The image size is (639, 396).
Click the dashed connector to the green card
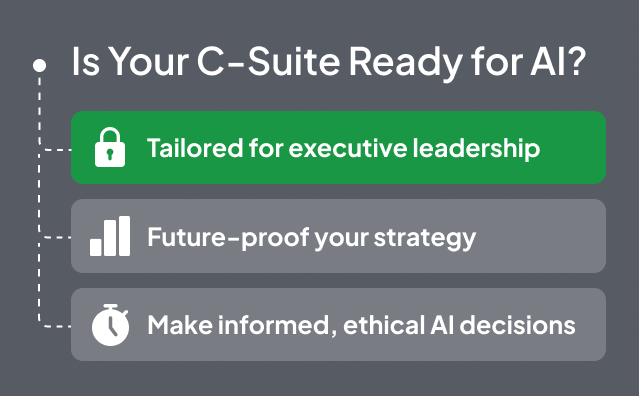(57, 150)
